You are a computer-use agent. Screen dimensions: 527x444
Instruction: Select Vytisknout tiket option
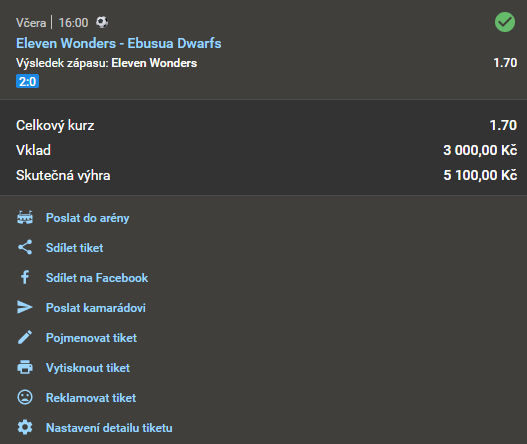(88, 368)
